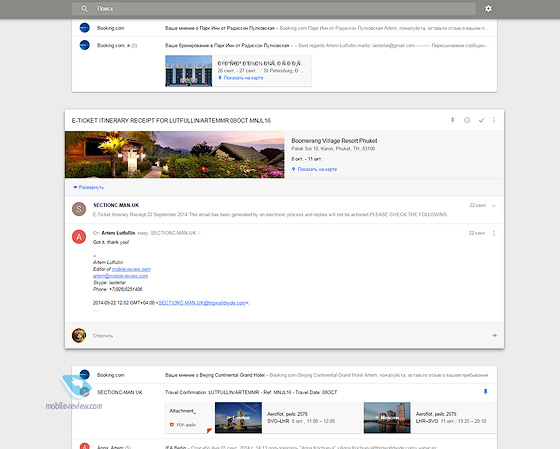
Task: Open the conversation's three-dot menu
Action: point(494,120)
